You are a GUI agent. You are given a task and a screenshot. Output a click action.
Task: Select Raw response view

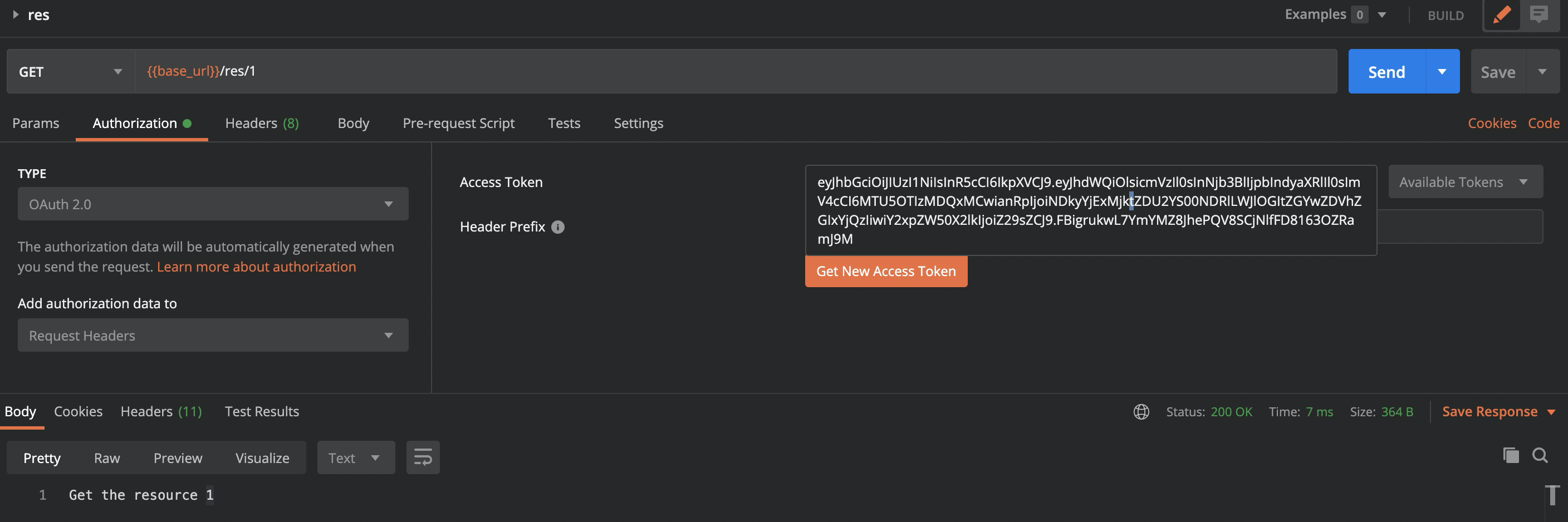pyautogui.click(x=106, y=458)
